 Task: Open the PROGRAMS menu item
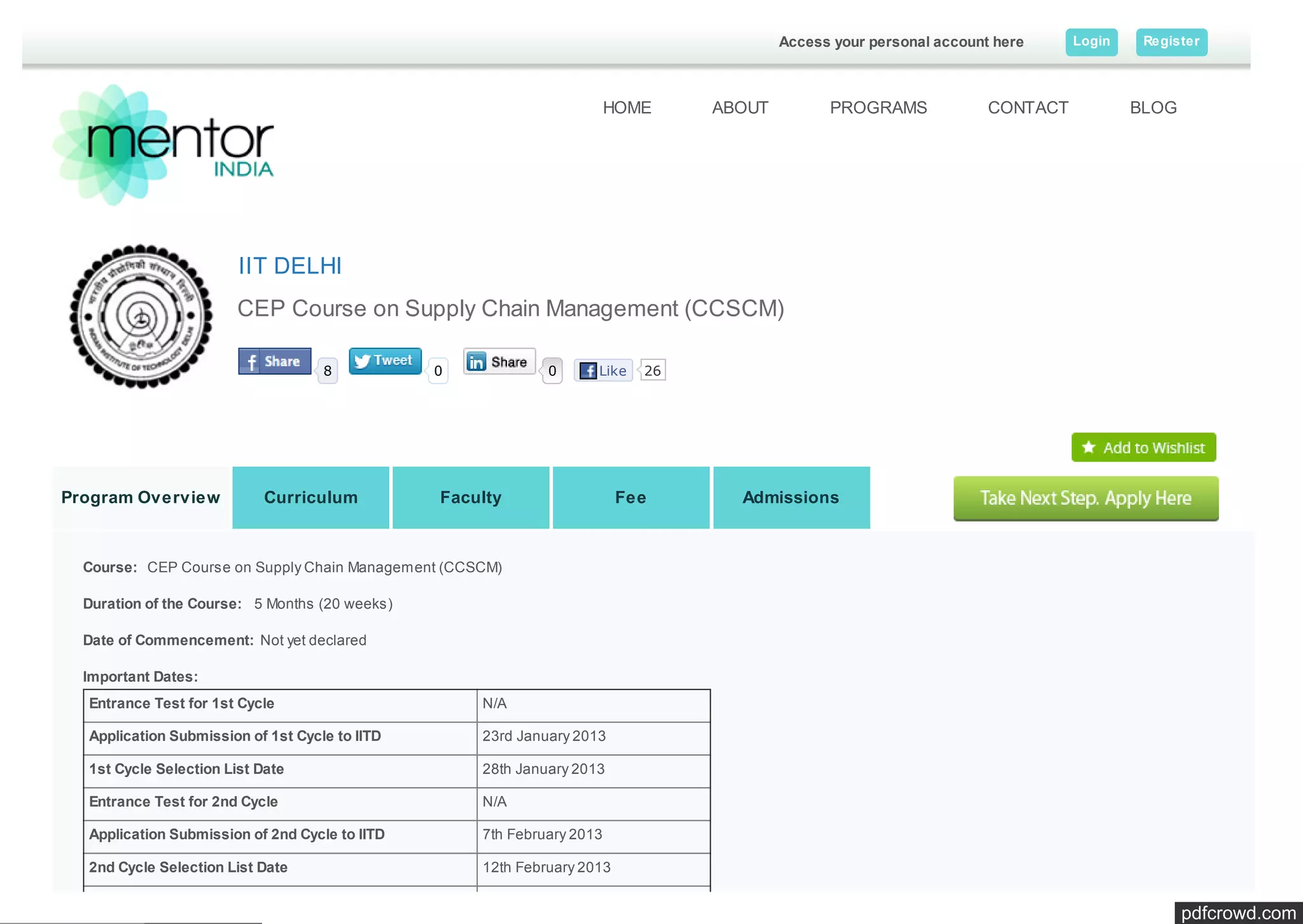(x=878, y=107)
